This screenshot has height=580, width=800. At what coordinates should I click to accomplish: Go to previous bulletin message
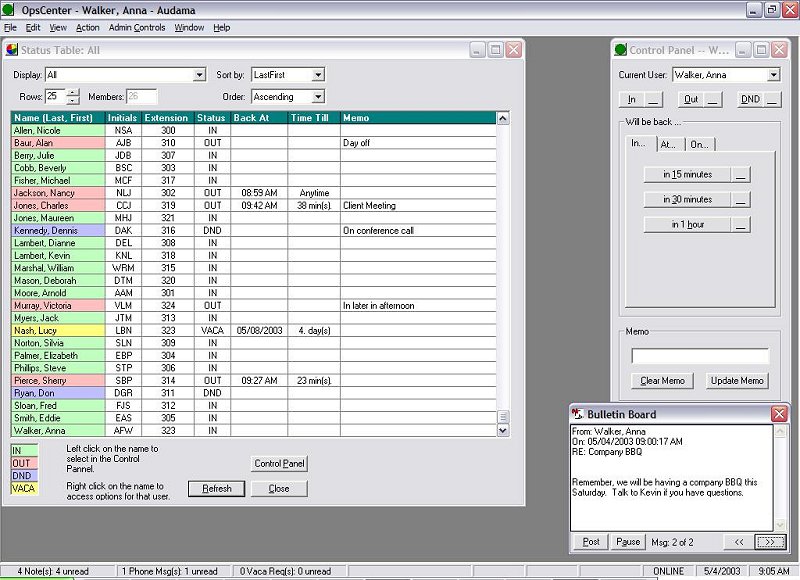click(x=739, y=542)
